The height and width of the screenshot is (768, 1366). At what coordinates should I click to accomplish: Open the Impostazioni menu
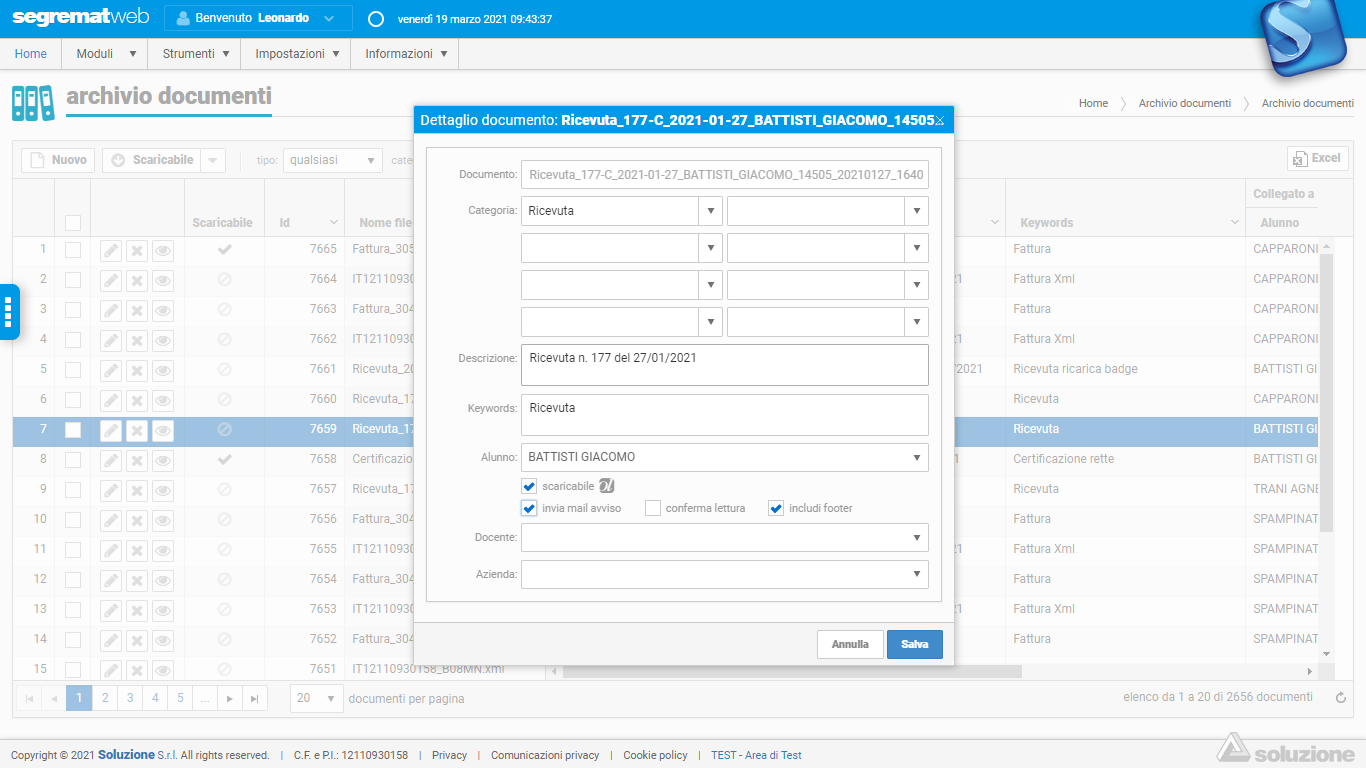point(296,54)
